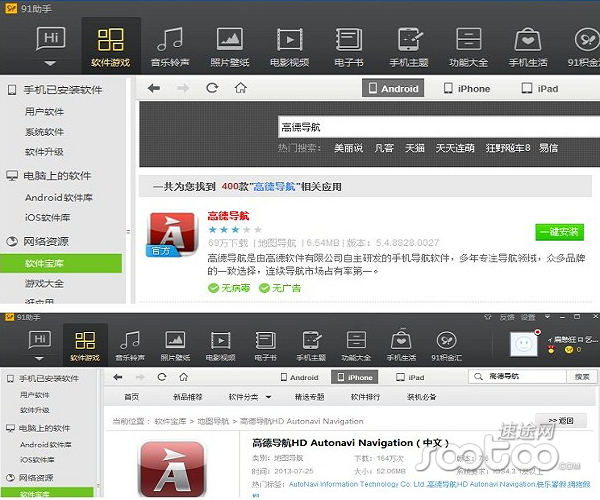This screenshot has width=600, height=500.
Task: Open 手机生活 shopping bag icon in top window
Action: coord(528,47)
